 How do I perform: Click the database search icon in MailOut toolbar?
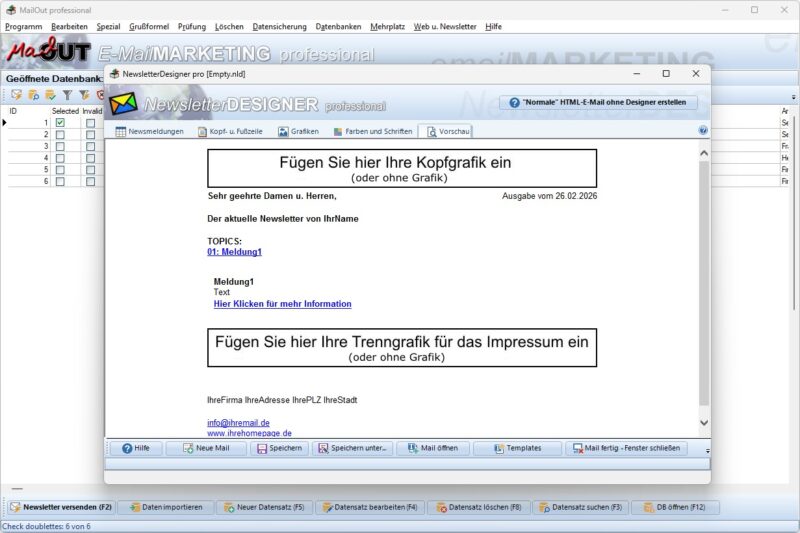coord(34,95)
